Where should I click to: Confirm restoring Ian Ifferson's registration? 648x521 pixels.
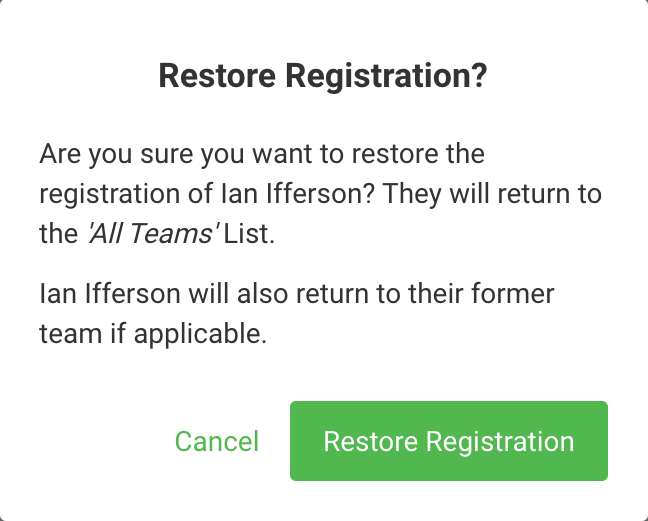(449, 441)
